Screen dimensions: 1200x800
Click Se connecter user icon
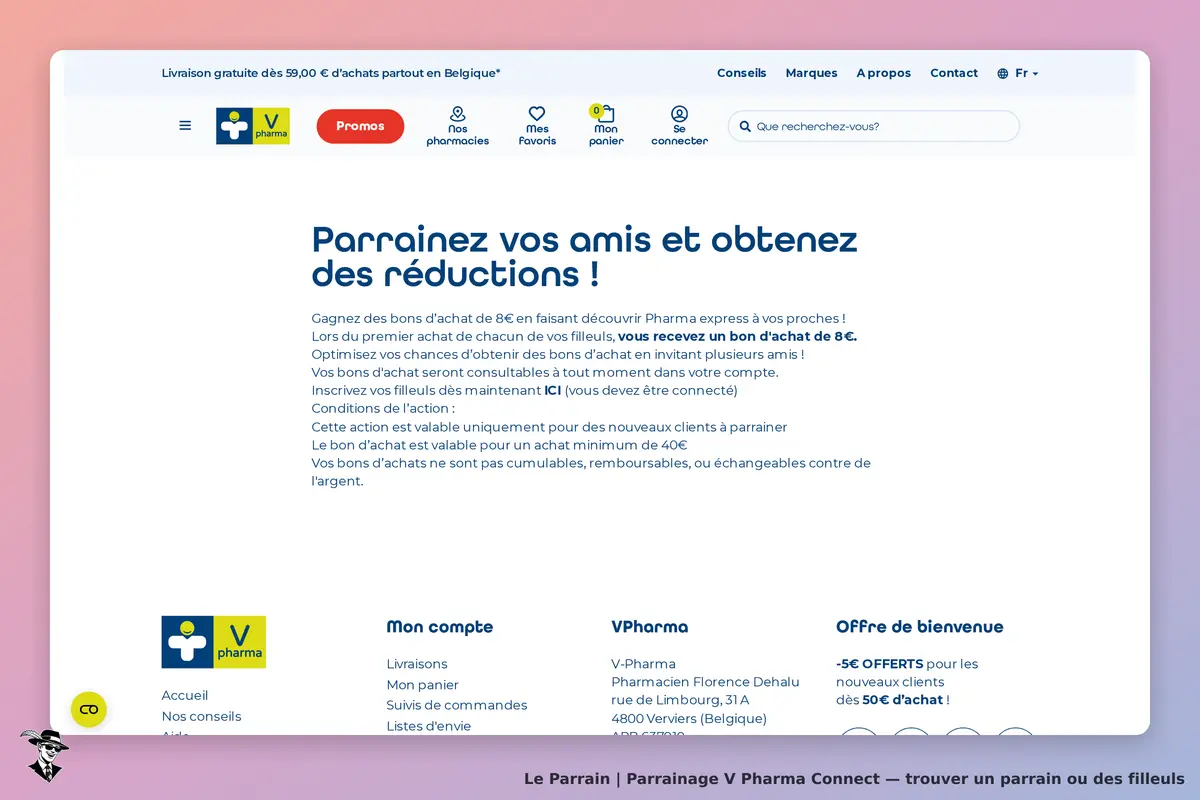coord(679,114)
